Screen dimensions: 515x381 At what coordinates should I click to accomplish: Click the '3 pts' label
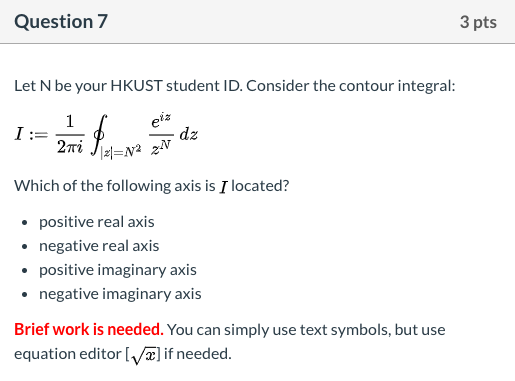pyautogui.click(x=478, y=22)
